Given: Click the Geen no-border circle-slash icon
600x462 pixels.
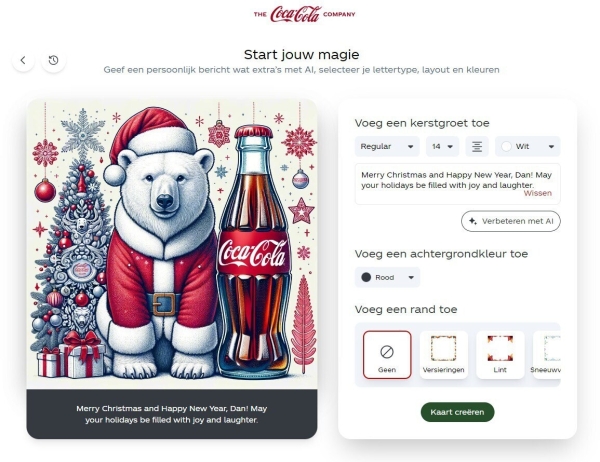Looking at the screenshot, I should 387,351.
